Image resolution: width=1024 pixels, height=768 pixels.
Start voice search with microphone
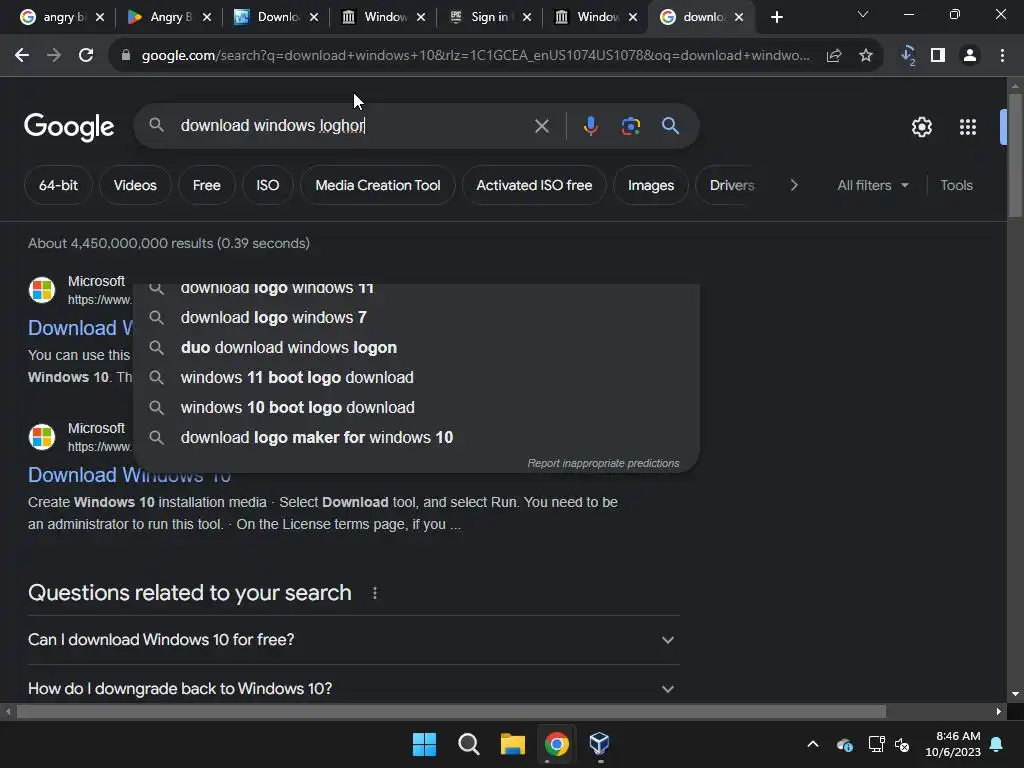[x=590, y=125]
